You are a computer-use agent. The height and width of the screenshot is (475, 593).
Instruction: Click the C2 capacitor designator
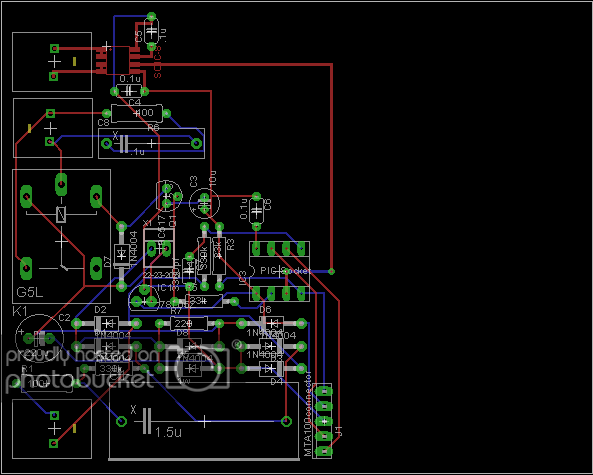pos(64,318)
